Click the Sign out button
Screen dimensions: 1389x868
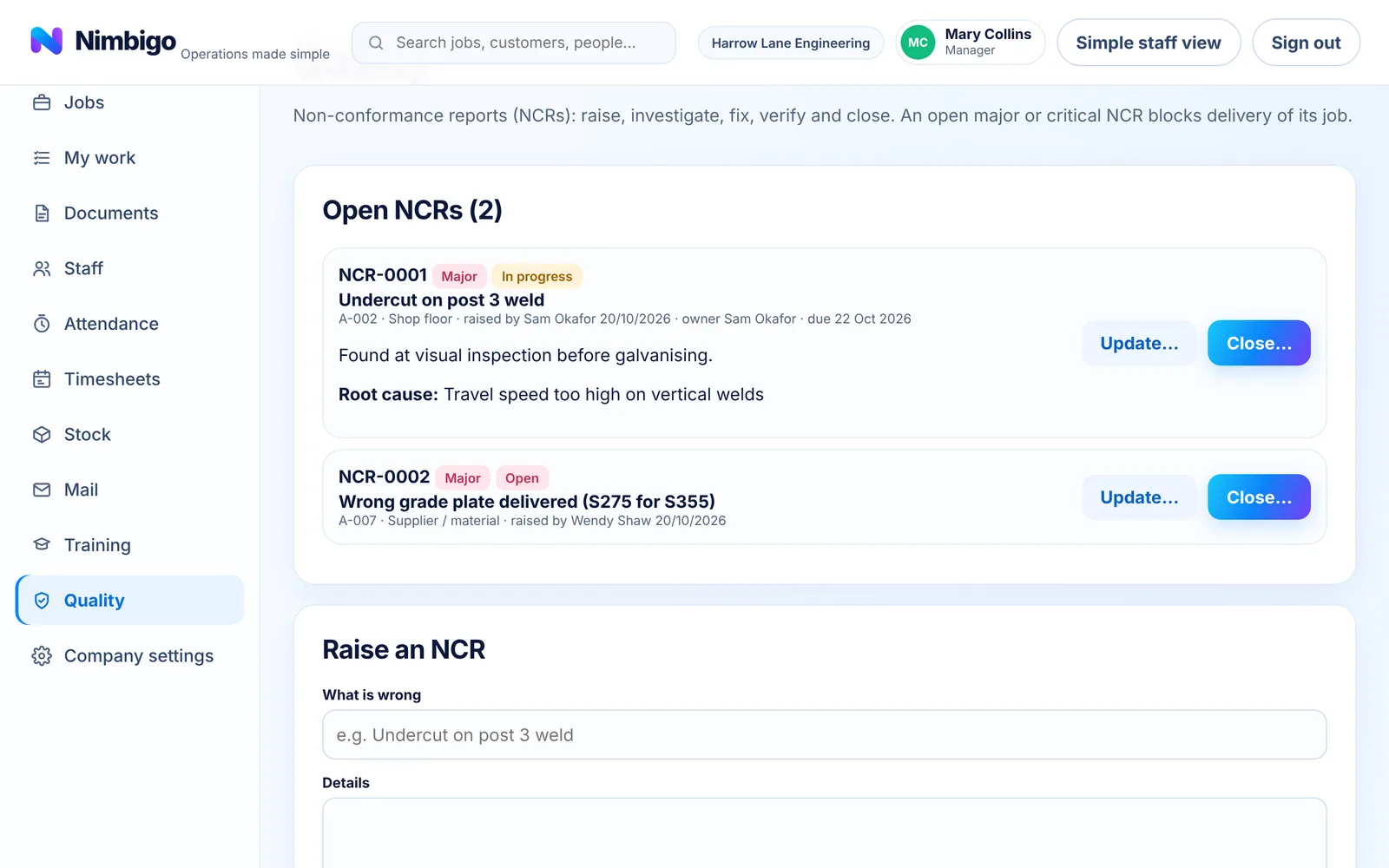(x=1306, y=43)
